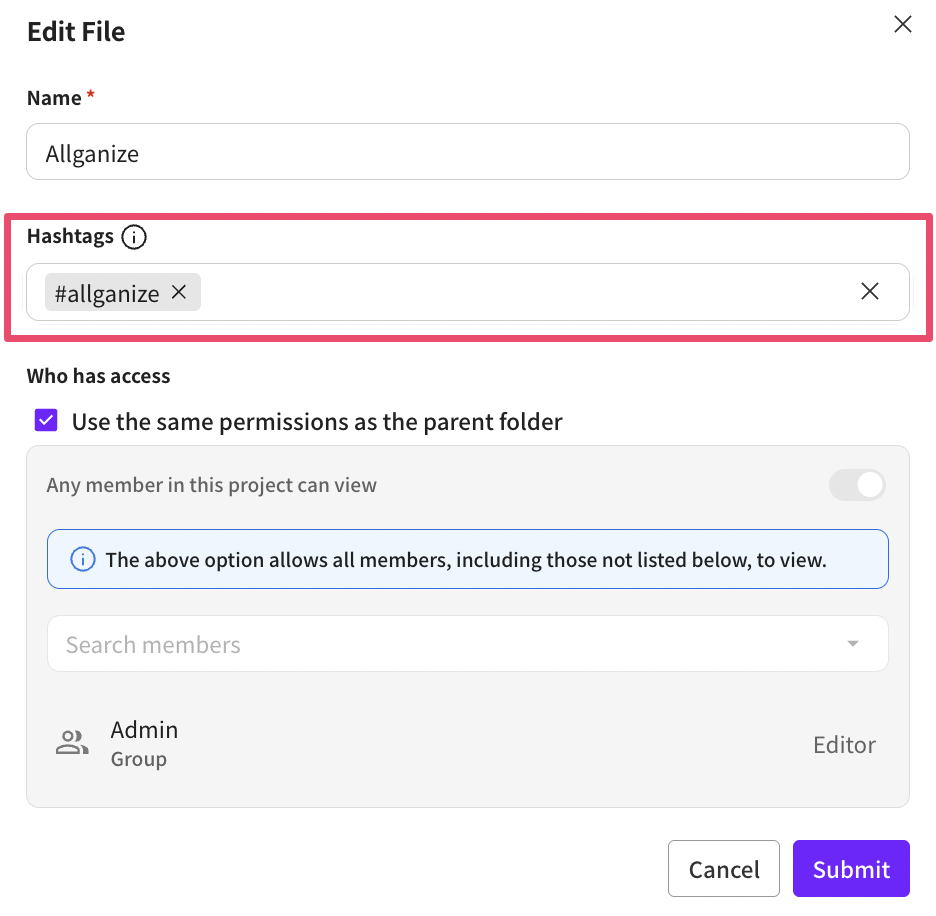Click the 'Any member in this project' label
Image resolution: width=936 pixels, height=916 pixels.
tap(212, 485)
